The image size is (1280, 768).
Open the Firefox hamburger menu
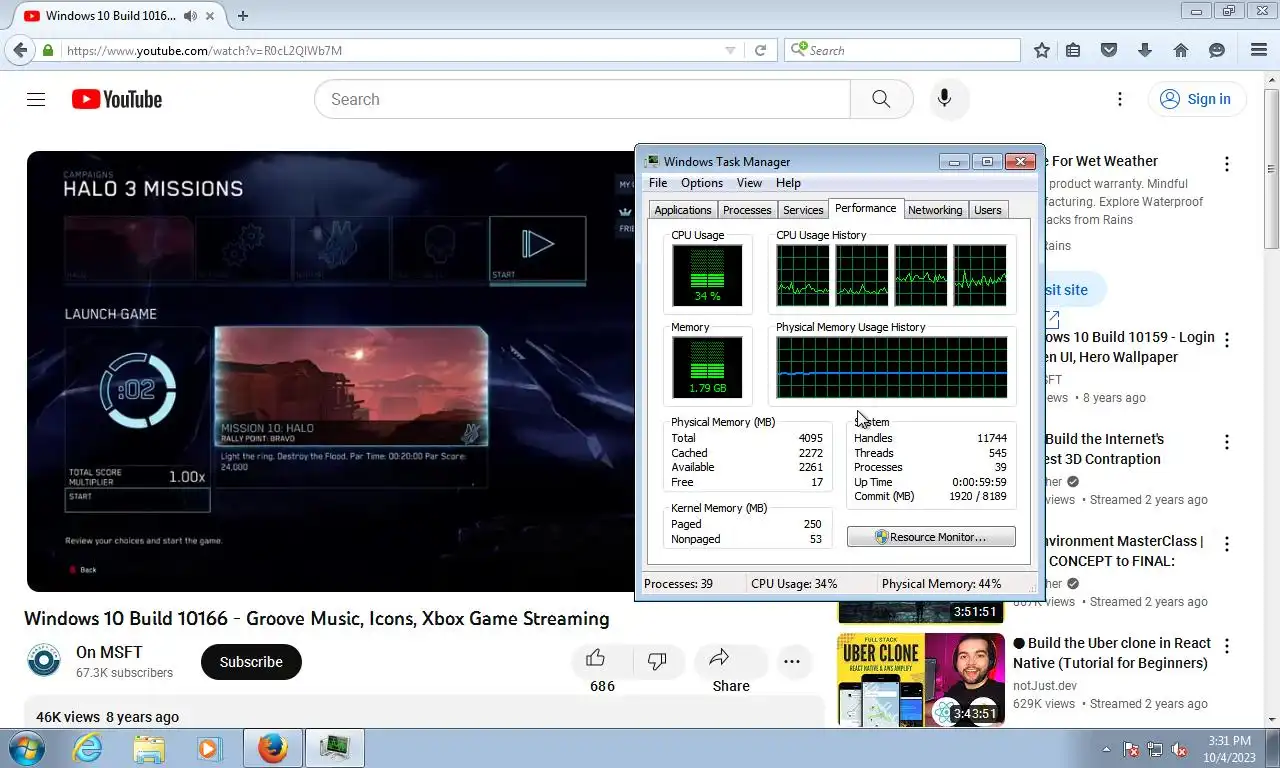tap(1259, 50)
